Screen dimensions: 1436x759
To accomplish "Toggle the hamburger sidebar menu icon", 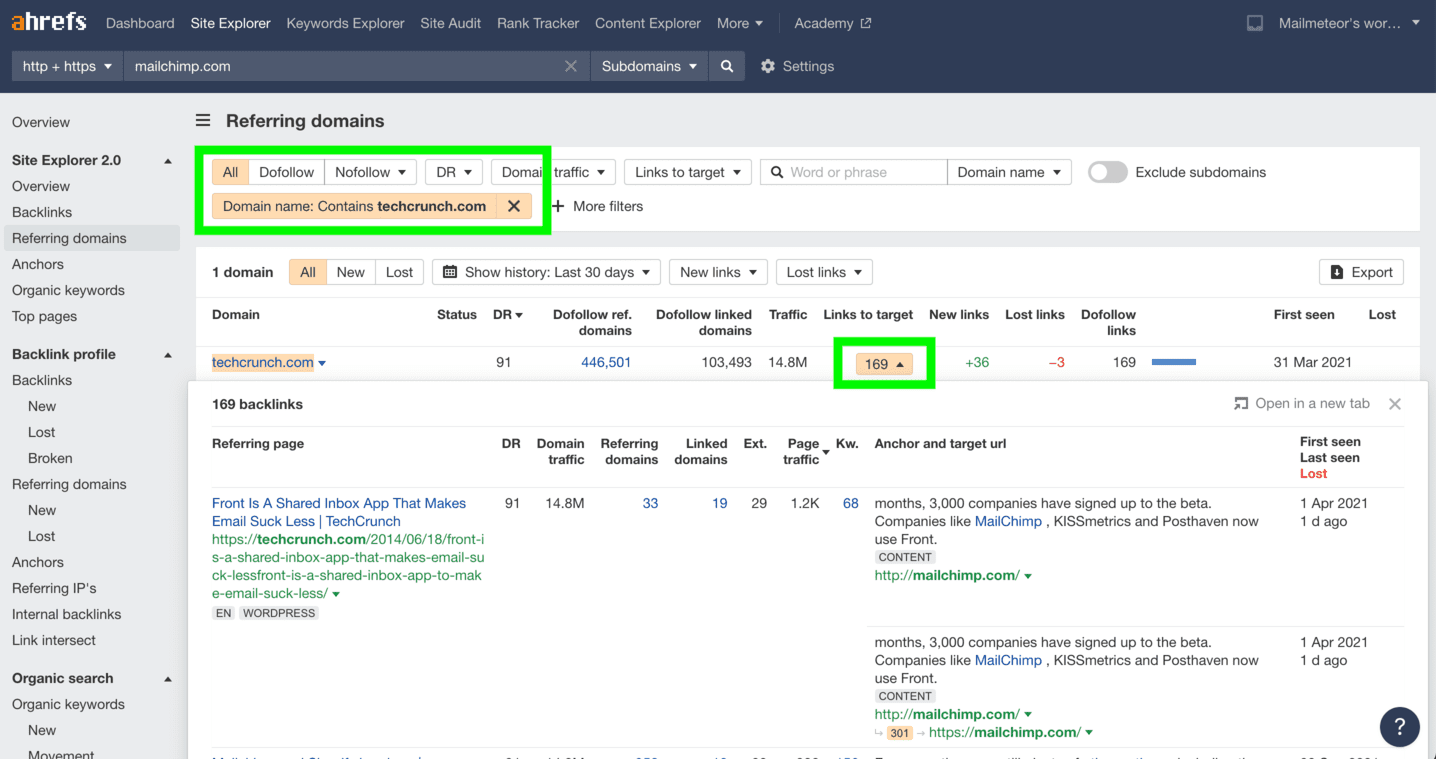I will (x=203, y=121).
